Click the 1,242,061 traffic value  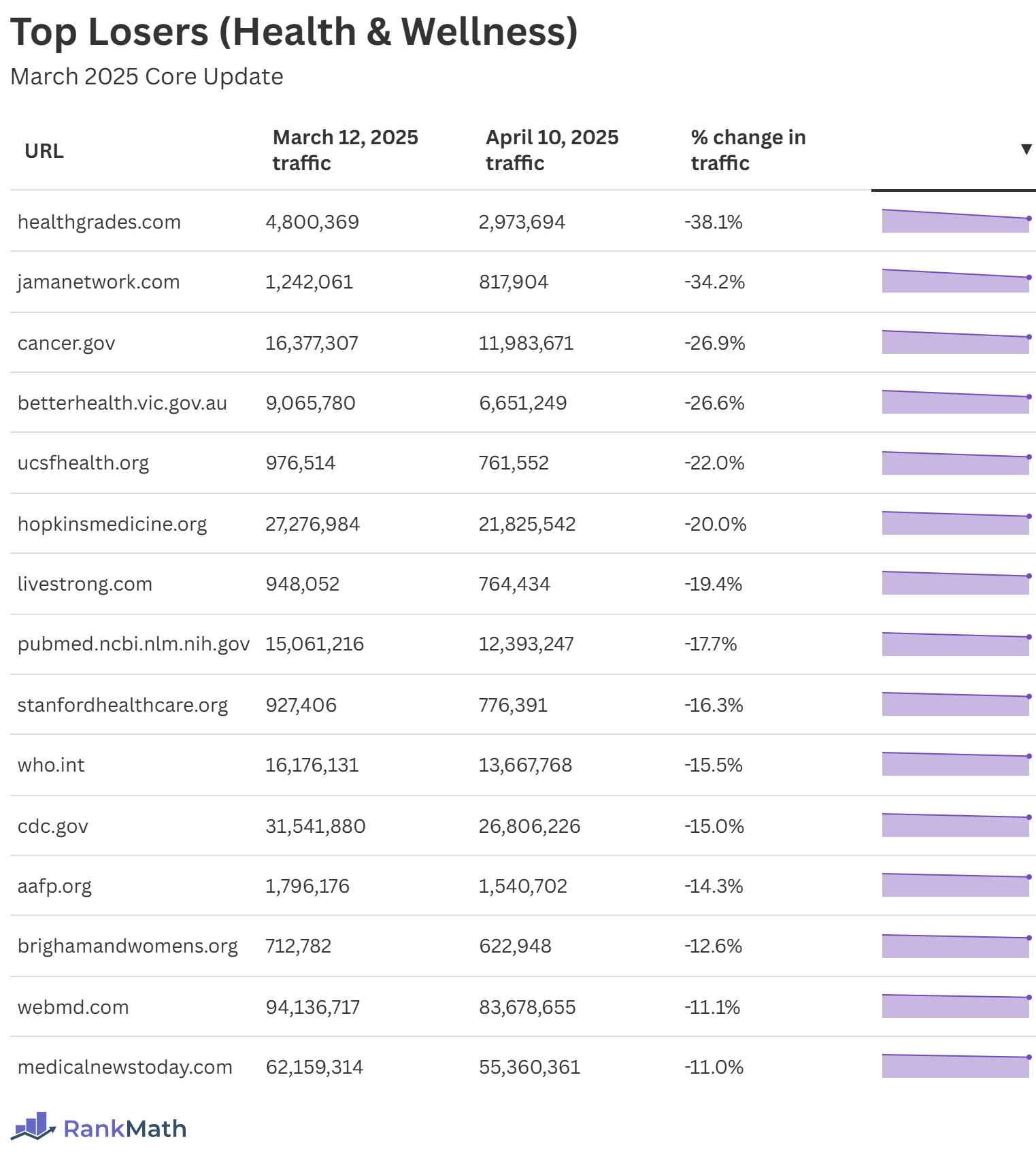[310, 282]
